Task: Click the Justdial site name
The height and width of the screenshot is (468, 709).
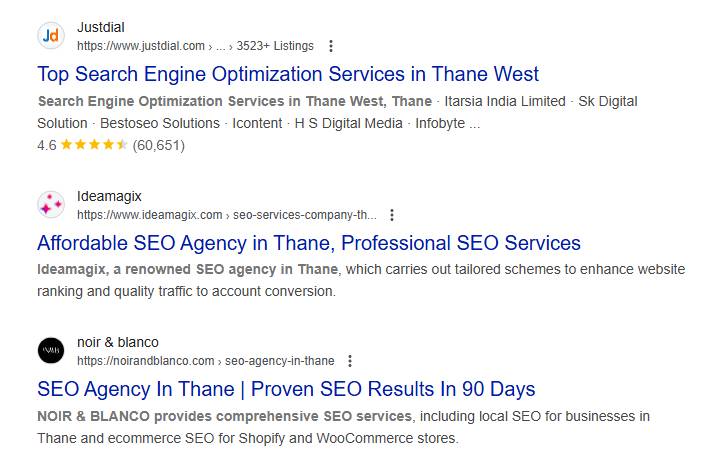Action: click(101, 27)
